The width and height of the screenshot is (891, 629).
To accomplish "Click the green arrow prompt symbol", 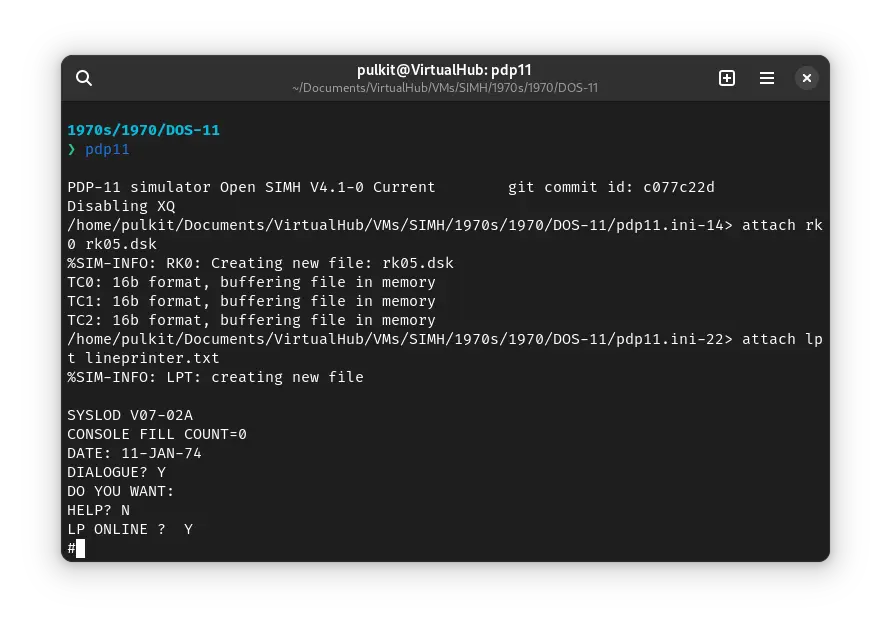I will click(71, 149).
